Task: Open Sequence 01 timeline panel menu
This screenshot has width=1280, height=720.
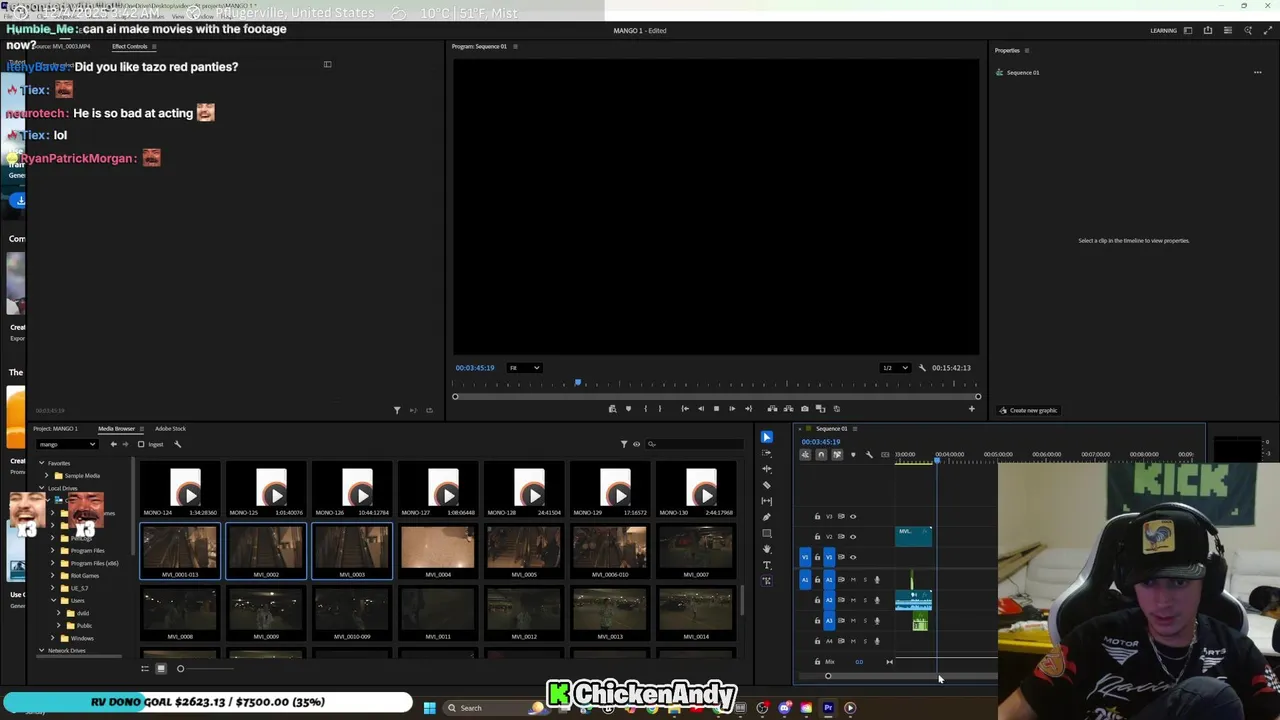Action: point(855,429)
